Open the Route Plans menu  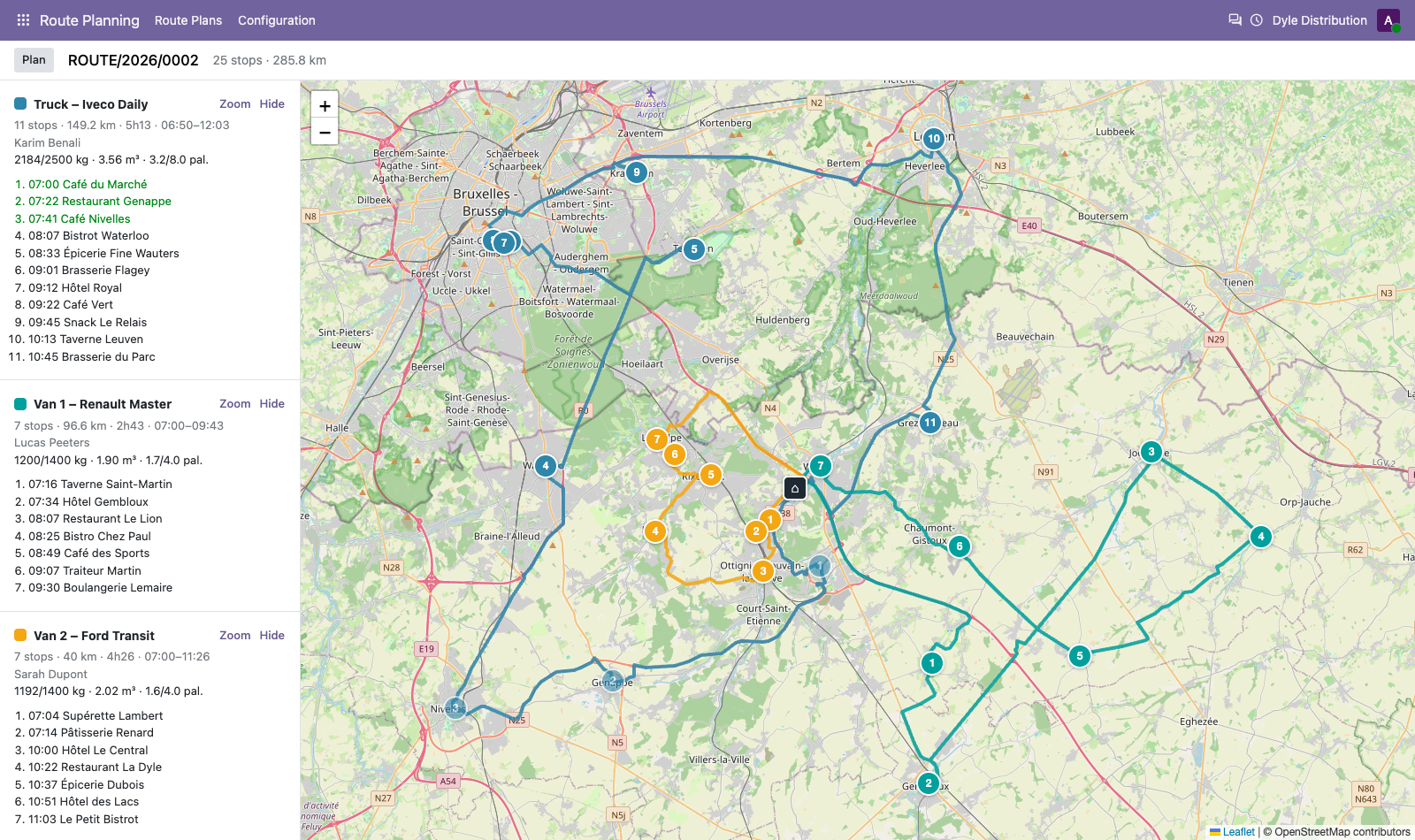pos(188,20)
